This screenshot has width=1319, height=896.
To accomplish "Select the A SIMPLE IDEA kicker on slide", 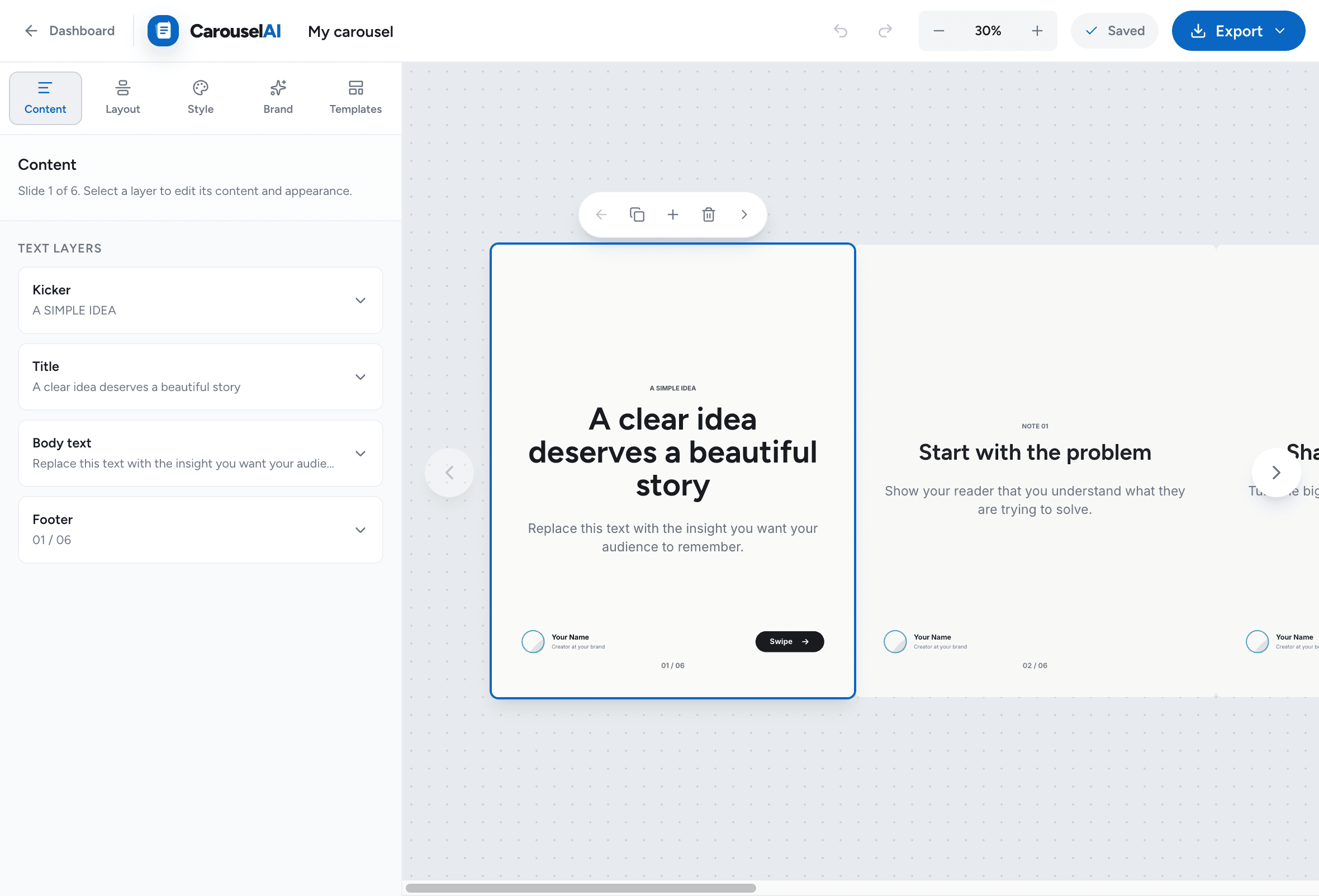I will point(672,388).
